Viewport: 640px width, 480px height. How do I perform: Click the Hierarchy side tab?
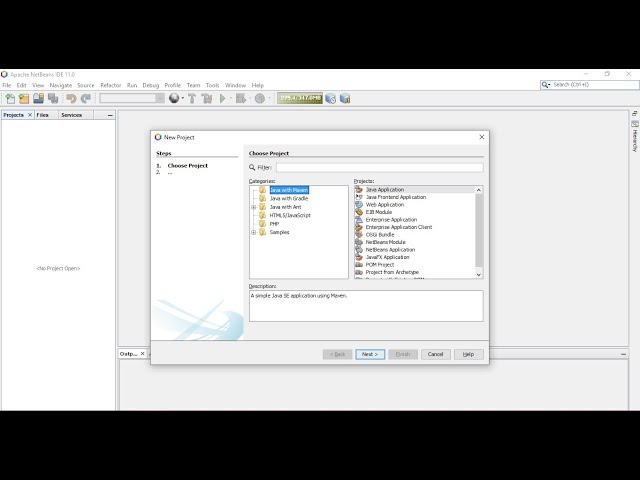tap(635, 138)
